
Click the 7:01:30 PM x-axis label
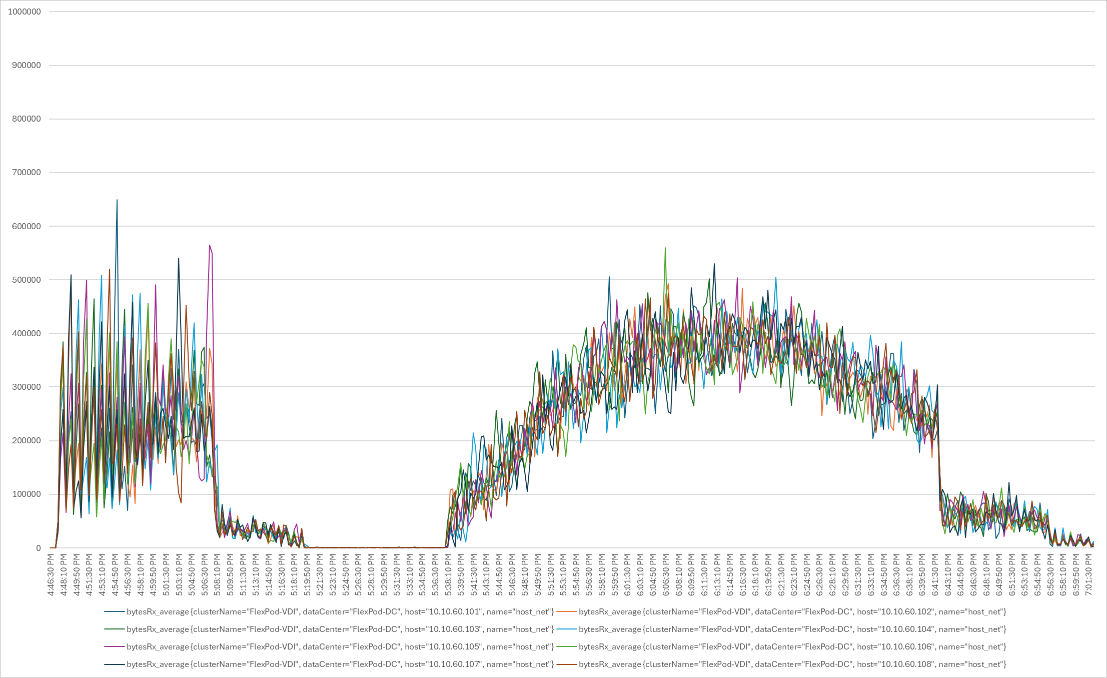1090,574
